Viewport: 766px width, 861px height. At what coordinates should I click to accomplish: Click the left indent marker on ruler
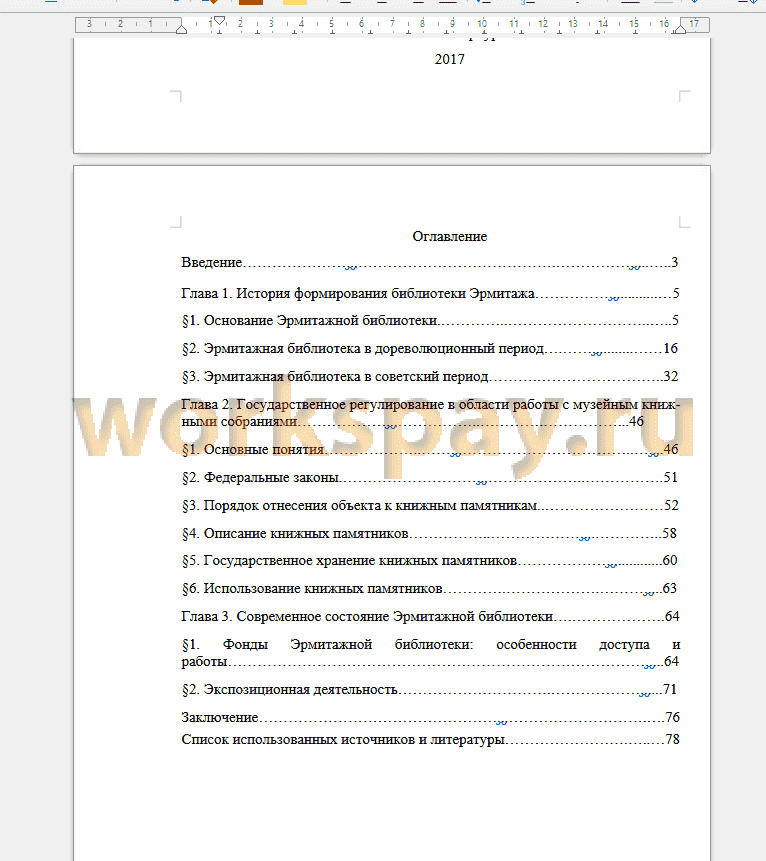tap(181, 30)
